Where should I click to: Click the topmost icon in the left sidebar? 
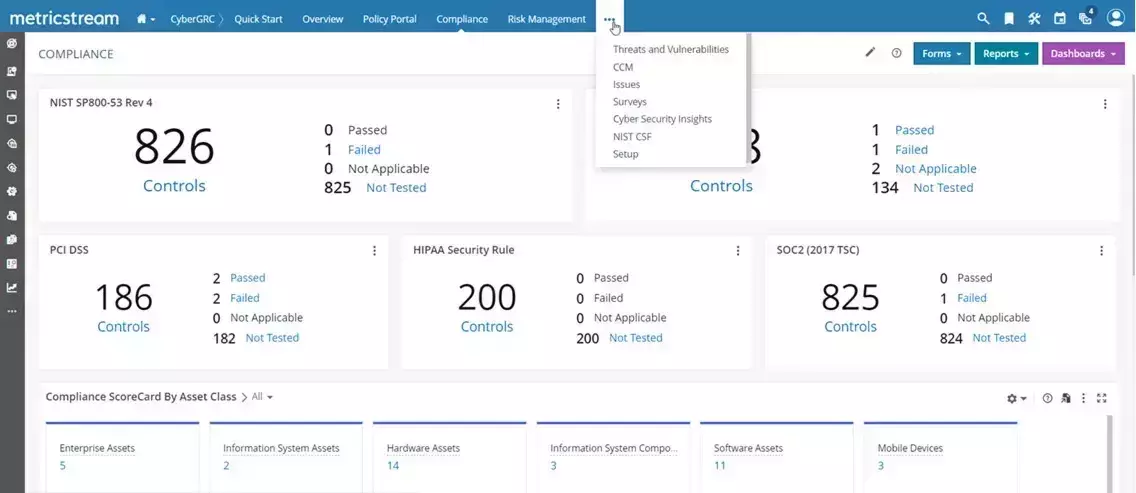(12, 44)
